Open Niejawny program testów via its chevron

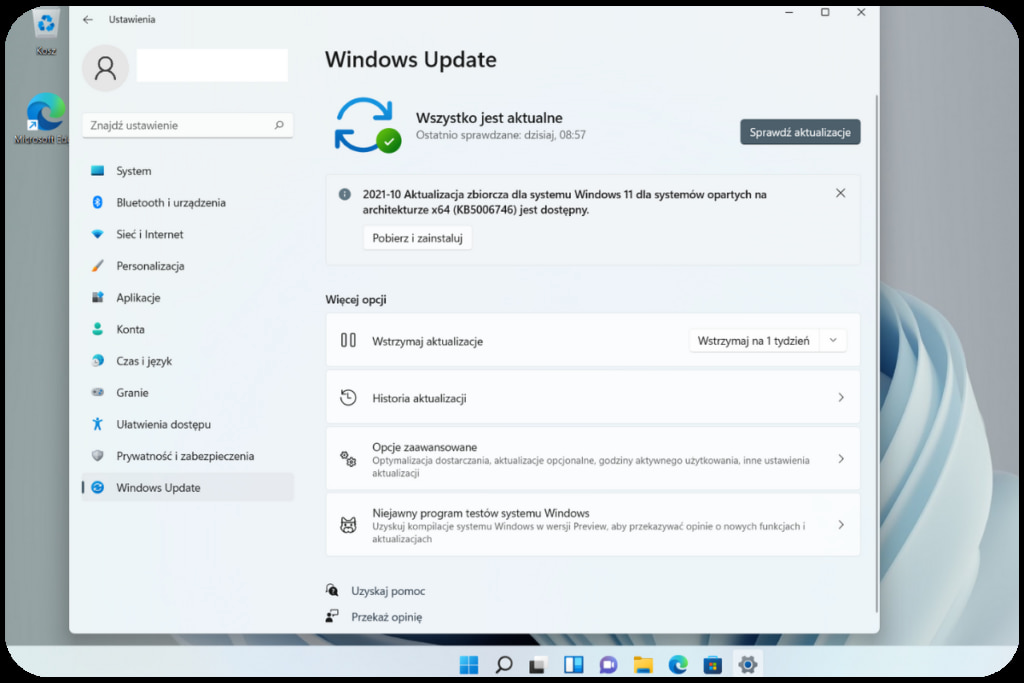click(x=840, y=525)
